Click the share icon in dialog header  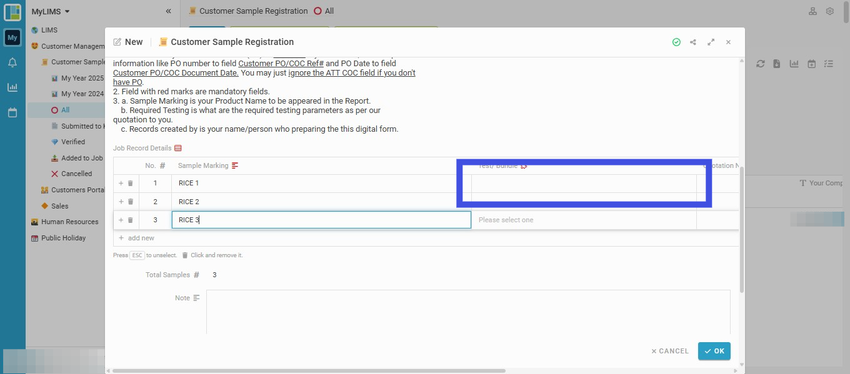(693, 42)
